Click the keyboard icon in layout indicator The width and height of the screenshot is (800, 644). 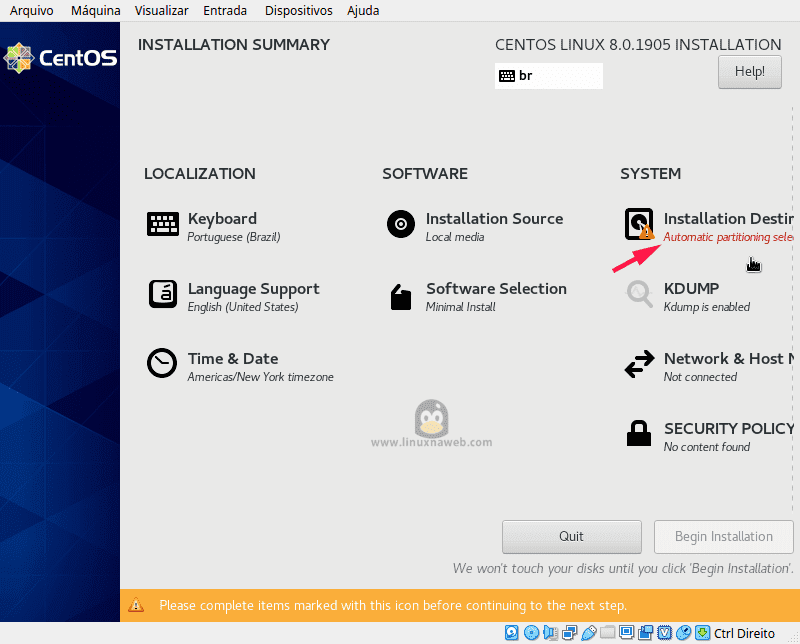click(507, 76)
